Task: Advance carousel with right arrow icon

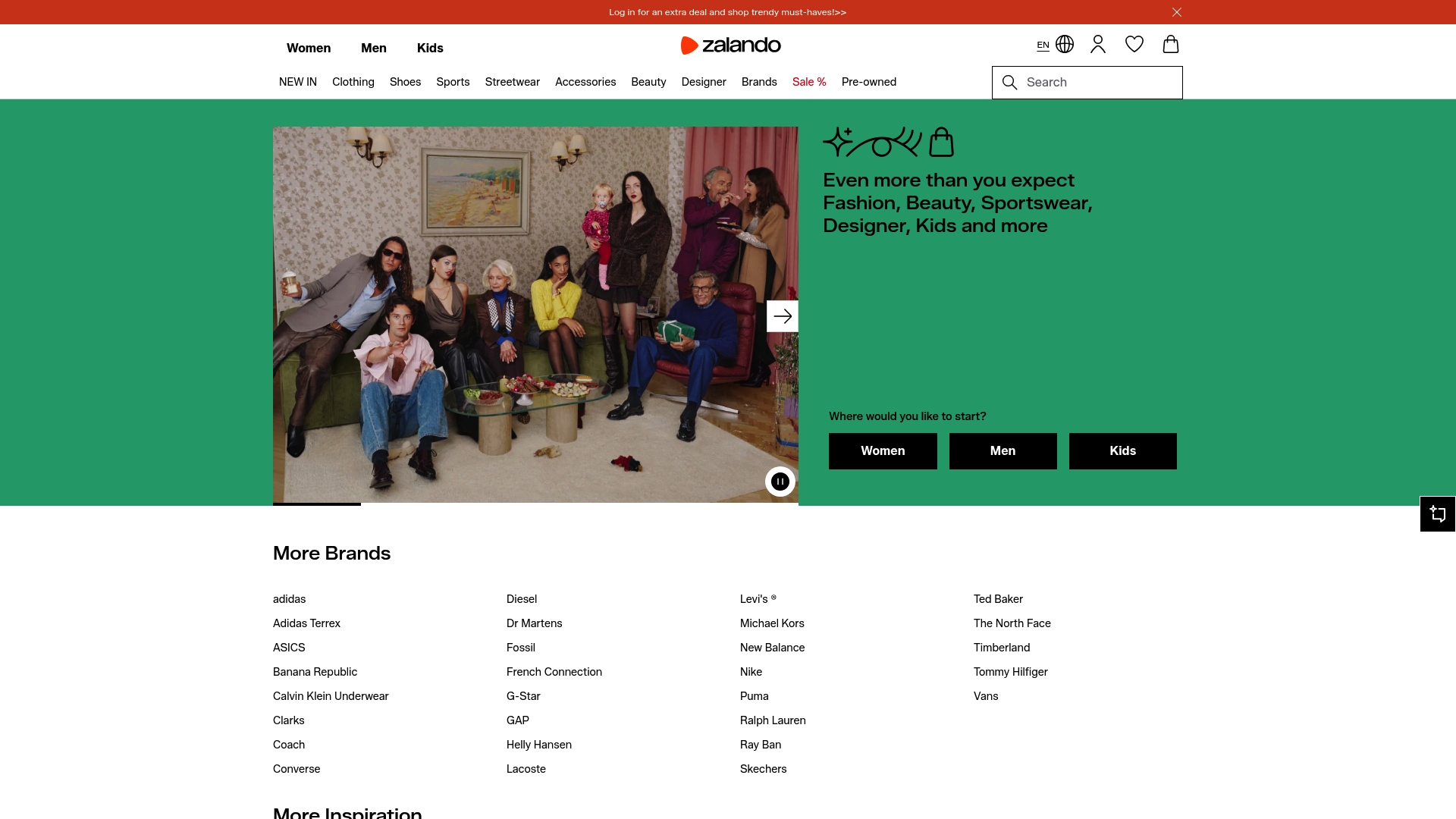Action: coord(782,316)
